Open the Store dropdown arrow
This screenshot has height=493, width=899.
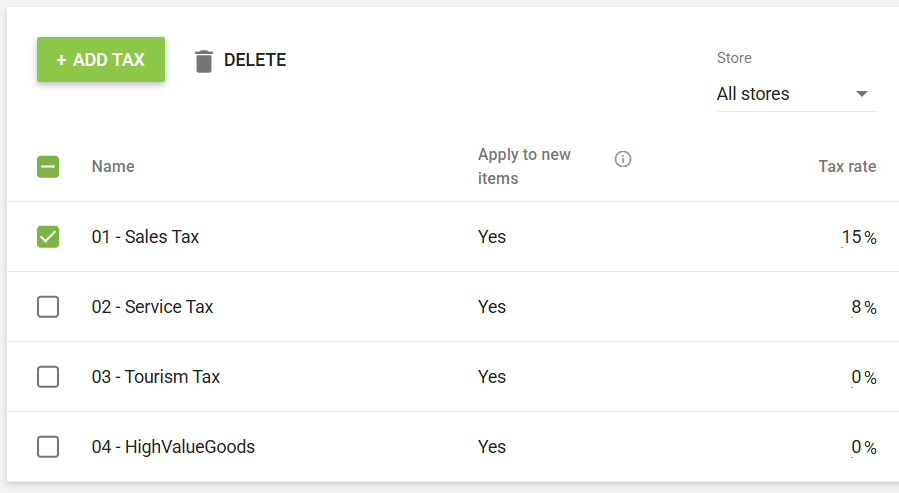point(862,94)
